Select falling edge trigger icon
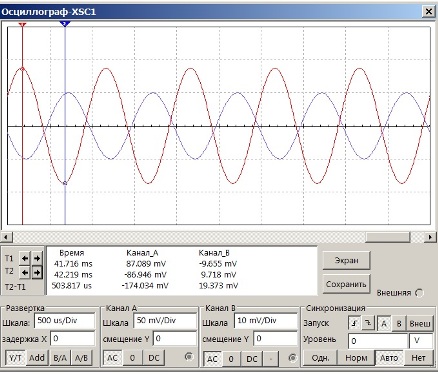The image size is (438, 374). click(368, 323)
